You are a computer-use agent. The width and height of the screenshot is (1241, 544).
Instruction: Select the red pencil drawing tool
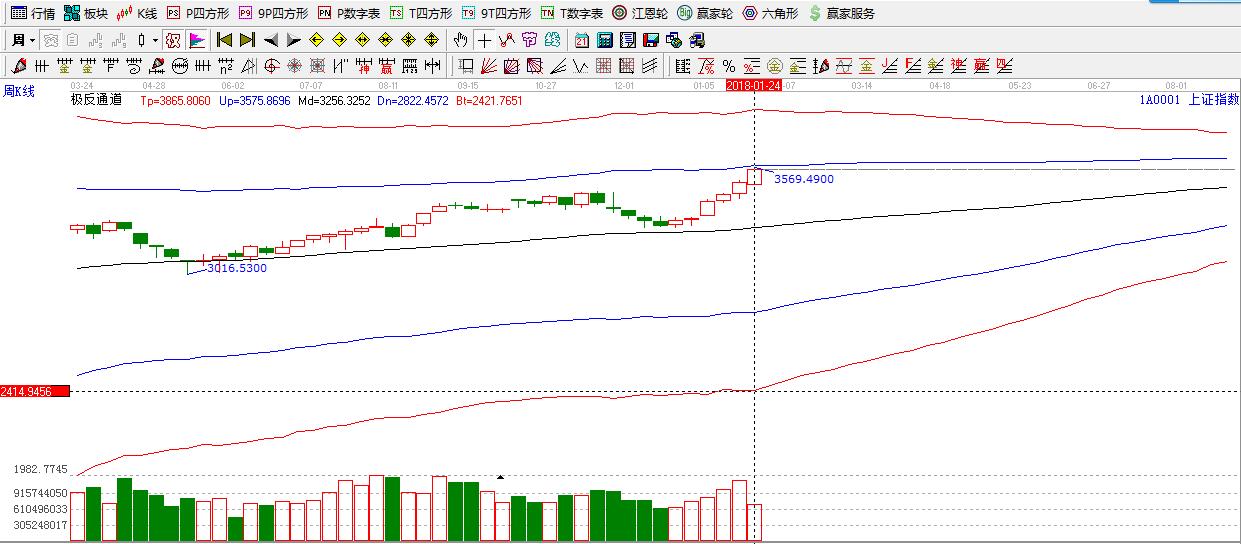pyautogui.click(x=18, y=66)
